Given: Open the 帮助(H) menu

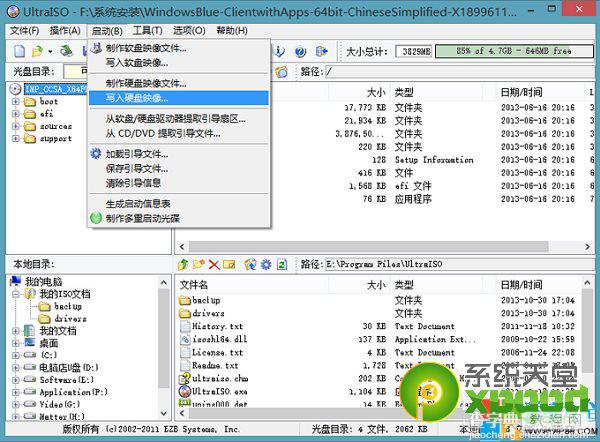Looking at the screenshot, I should pyautogui.click(x=232, y=31).
